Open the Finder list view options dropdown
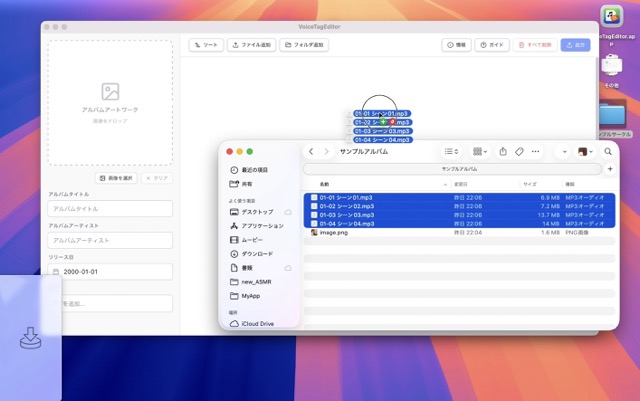 coord(452,151)
